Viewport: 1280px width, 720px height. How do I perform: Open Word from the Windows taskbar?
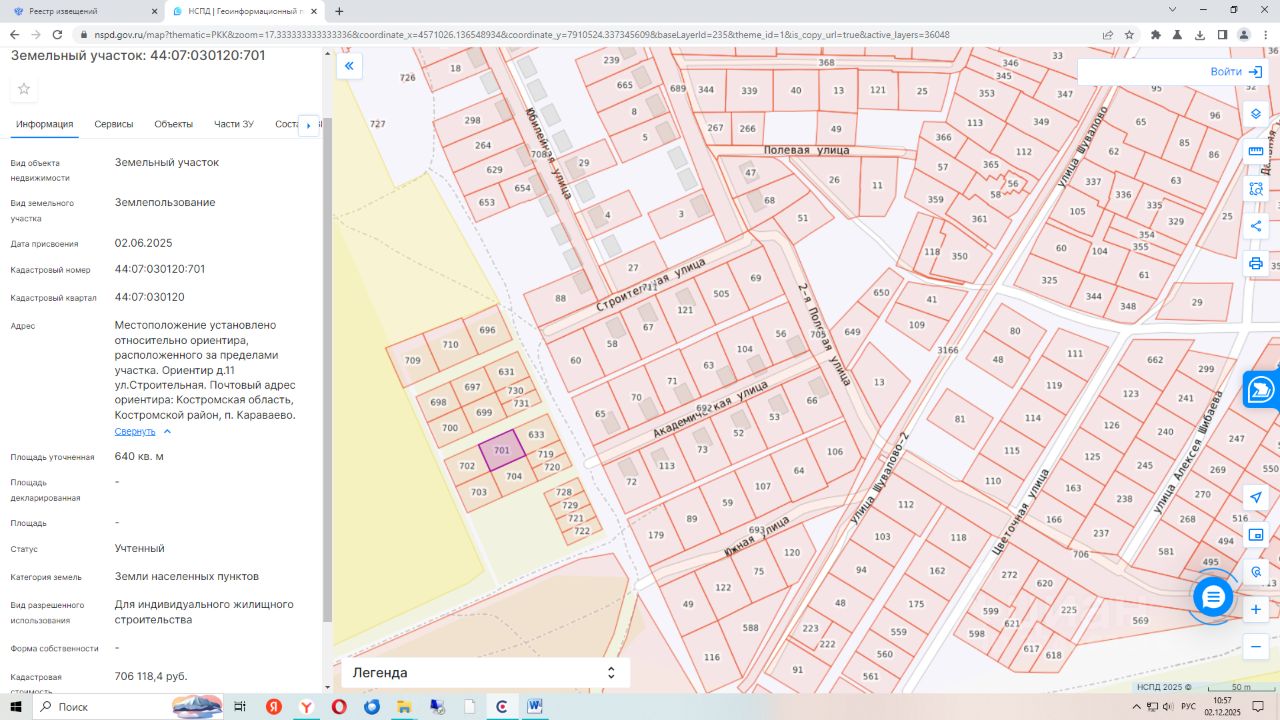tap(535, 706)
